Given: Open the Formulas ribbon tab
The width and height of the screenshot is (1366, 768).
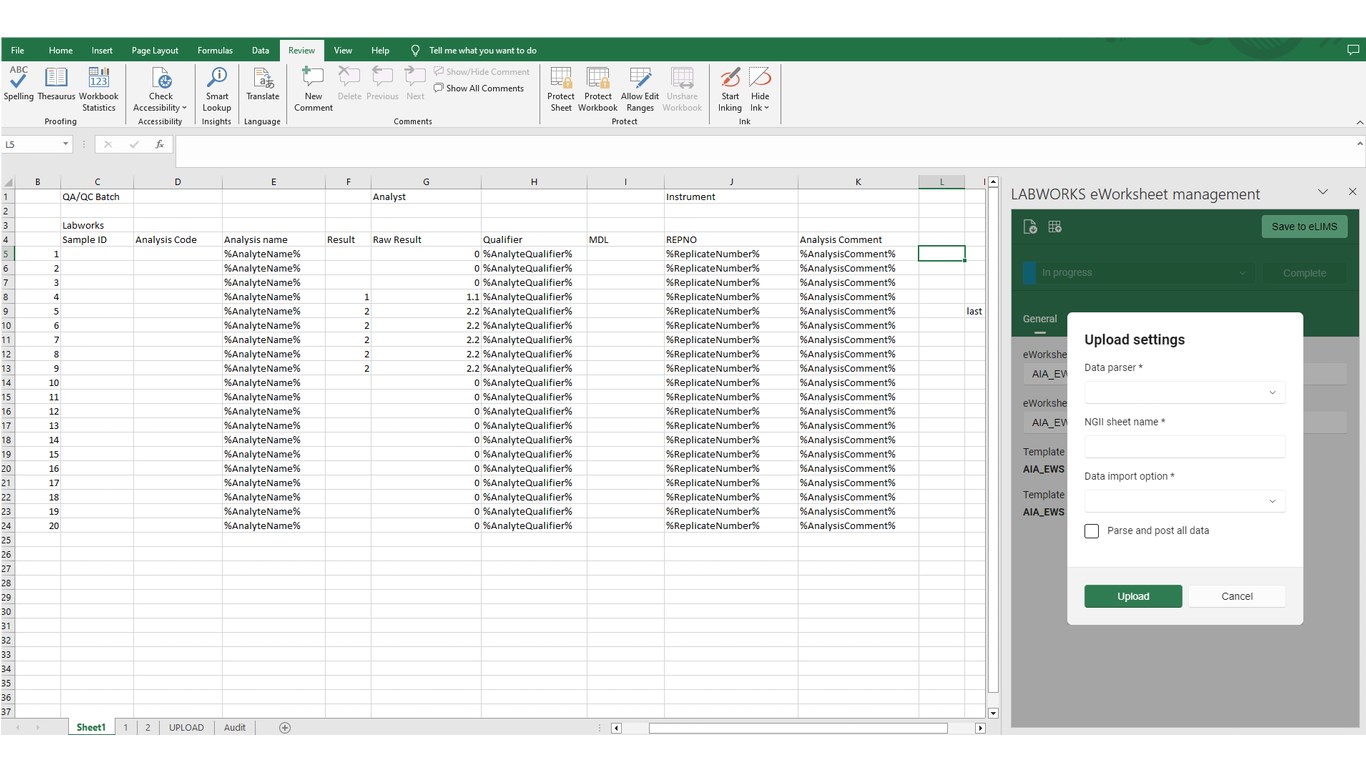Looking at the screenshot, I should (215, 50).
